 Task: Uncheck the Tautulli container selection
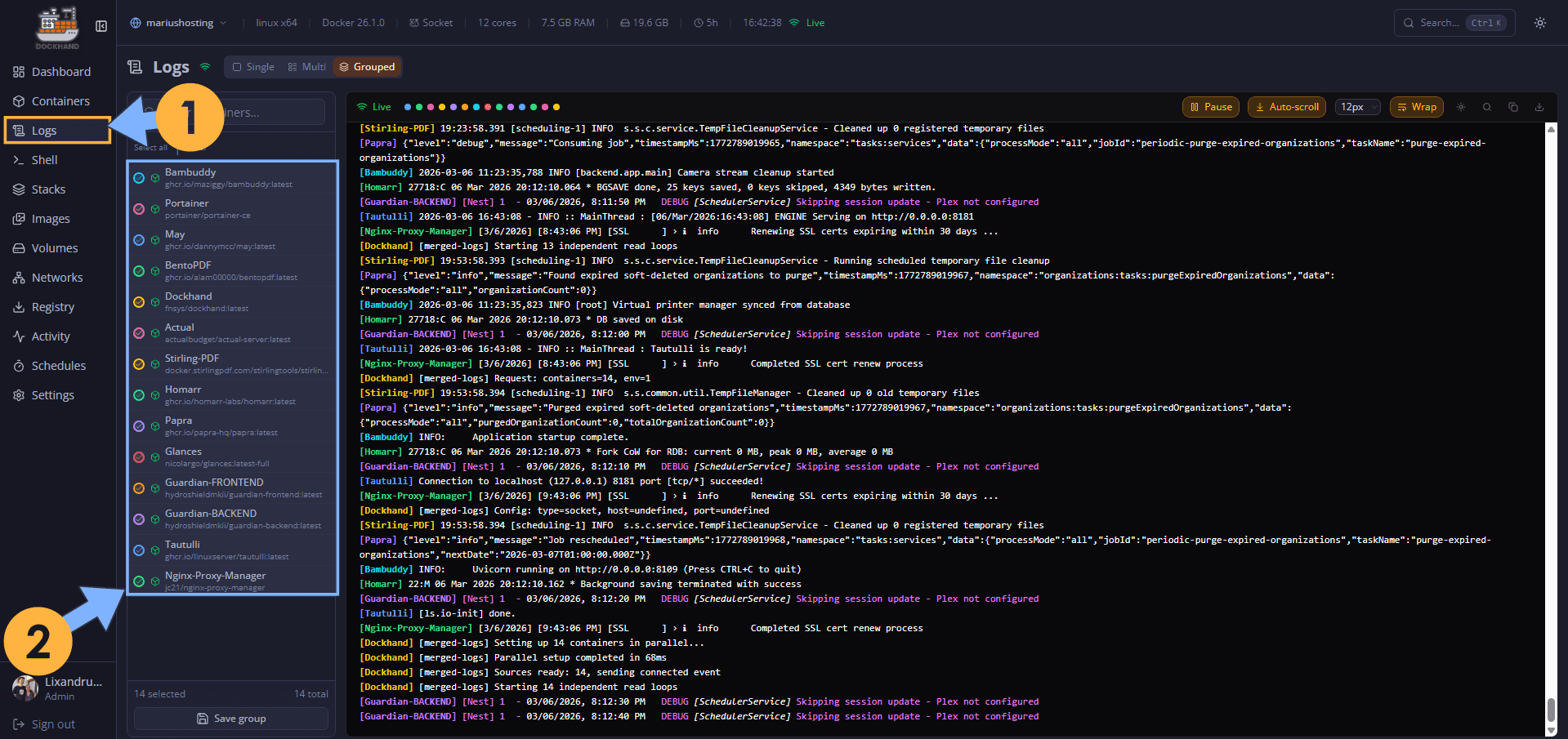coord(139,550)
